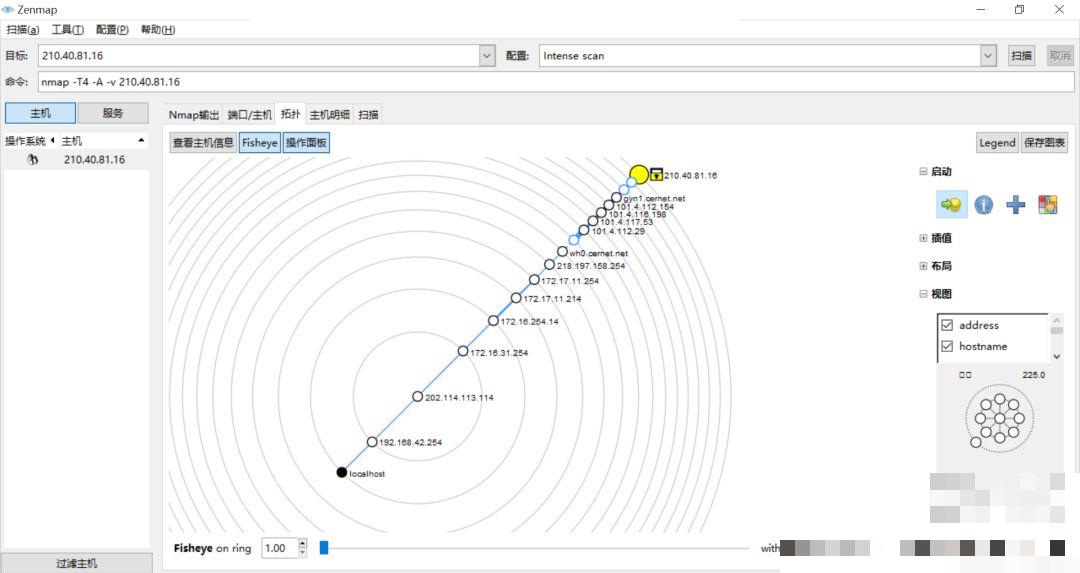This screenshot has height=573, width=1080.
Task: Select host 210.40.81.16 in list
Action: pos(76,160)
